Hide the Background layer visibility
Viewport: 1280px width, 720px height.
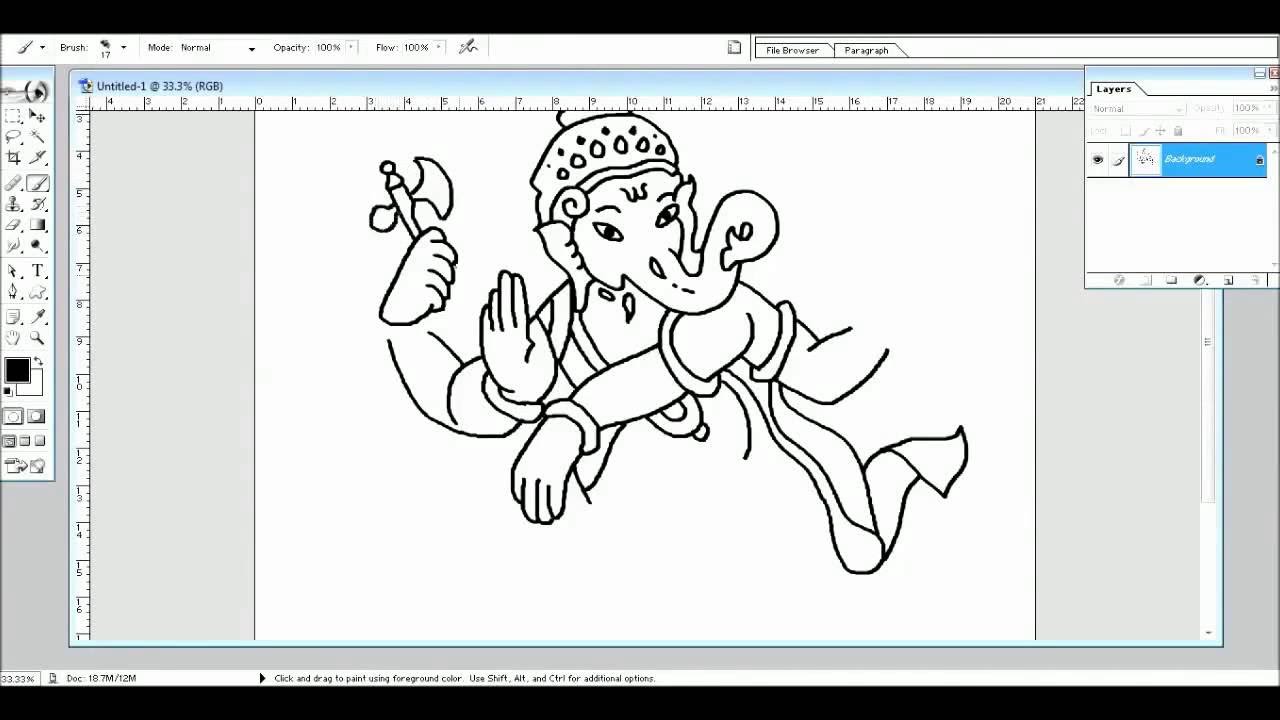(1098, 159)
